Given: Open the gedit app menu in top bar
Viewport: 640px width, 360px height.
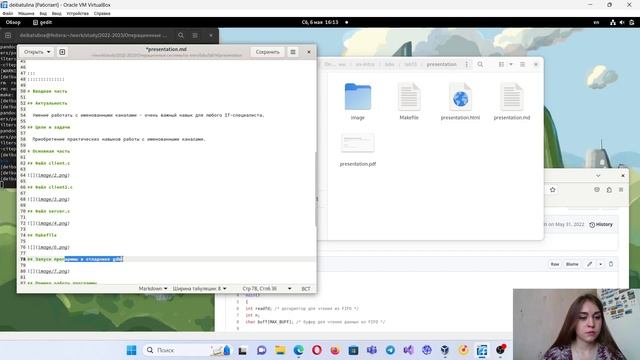Looking at the screenshot, I should point(42,22).
